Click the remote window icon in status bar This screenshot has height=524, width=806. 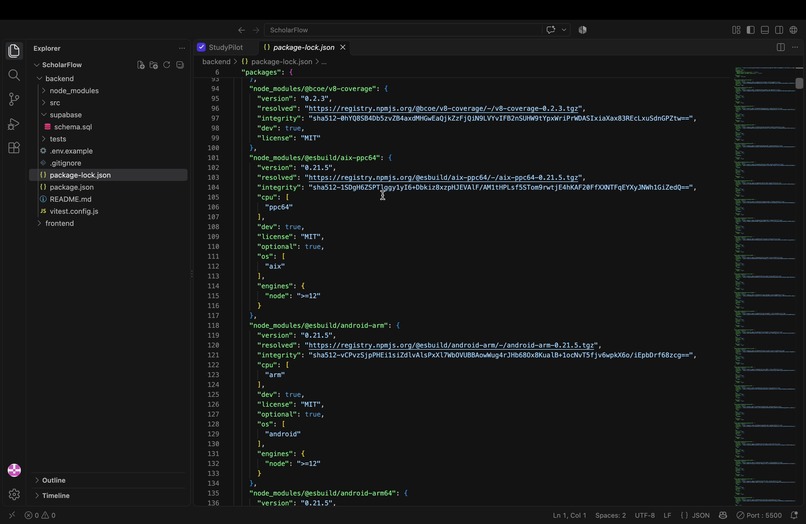point(12,515)
